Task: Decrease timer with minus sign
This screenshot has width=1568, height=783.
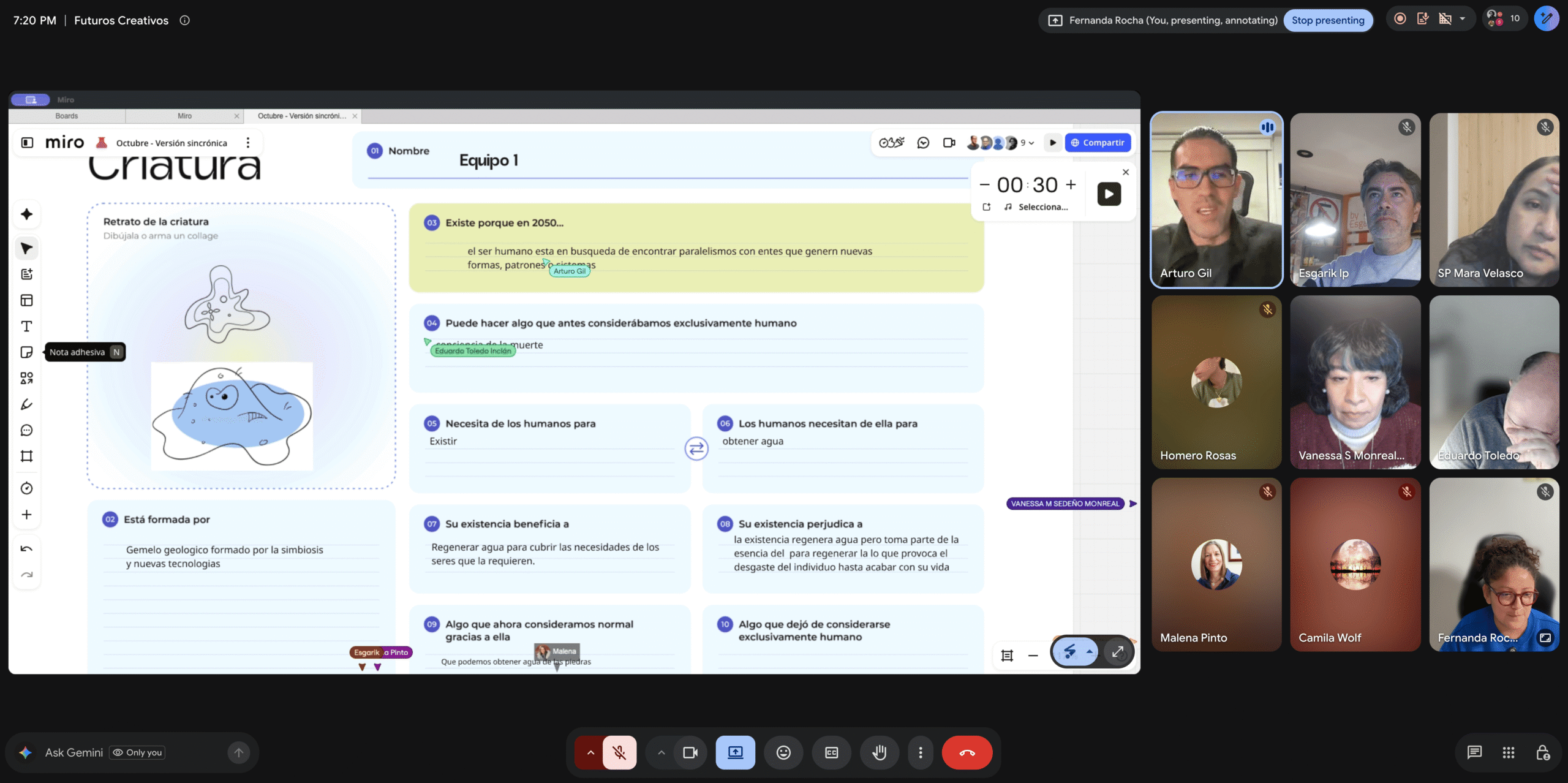Action: (x=984, y=184)
